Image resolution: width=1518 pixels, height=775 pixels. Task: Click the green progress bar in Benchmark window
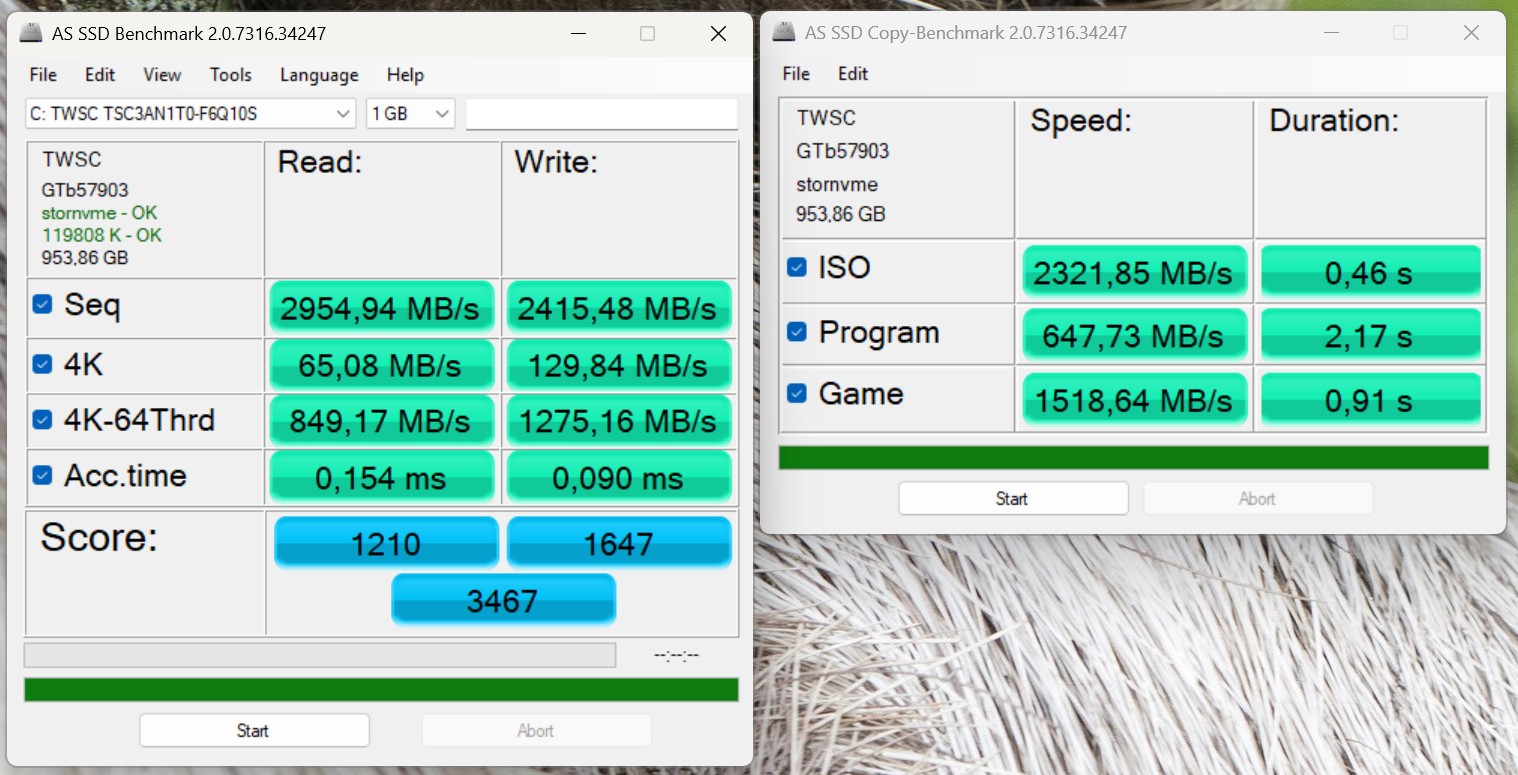point(381,689)
